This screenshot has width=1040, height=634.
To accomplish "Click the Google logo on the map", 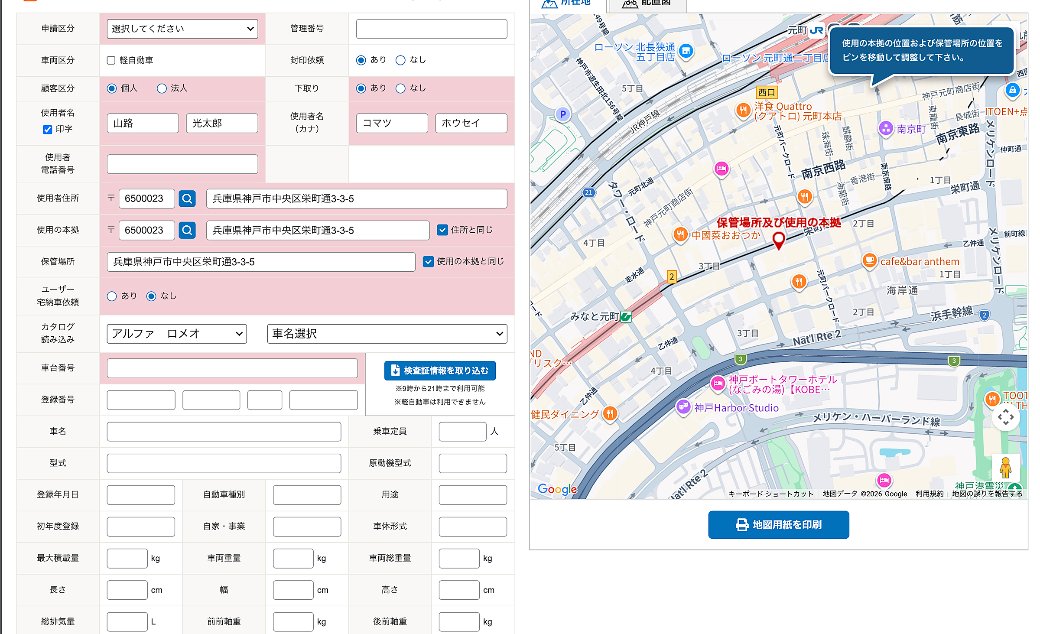I will click(x=557, y=489).
